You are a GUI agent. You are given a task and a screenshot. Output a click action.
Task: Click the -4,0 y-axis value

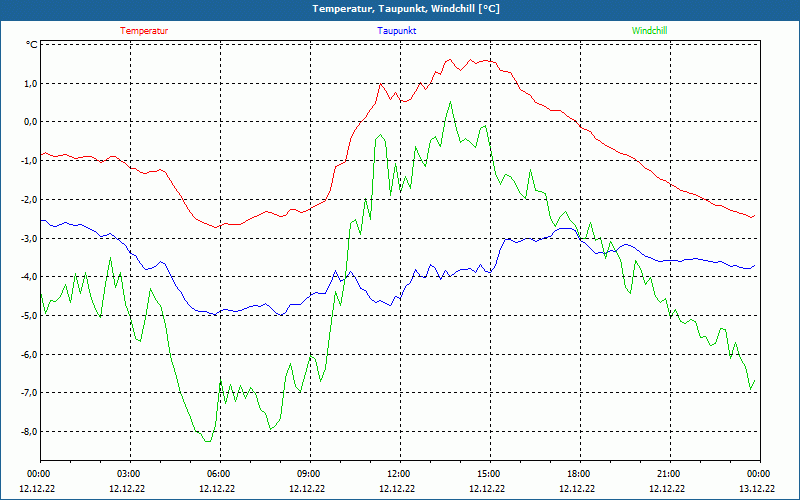[x=29, y=277]
